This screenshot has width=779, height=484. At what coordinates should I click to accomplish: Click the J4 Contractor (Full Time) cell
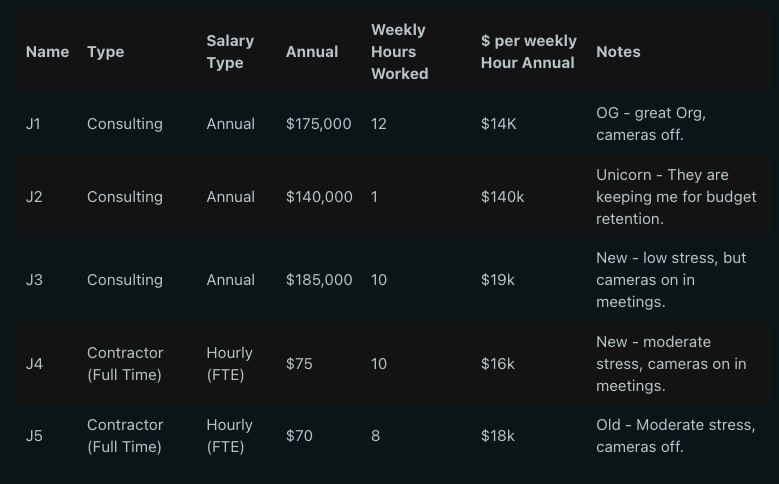tap(125, 364)
